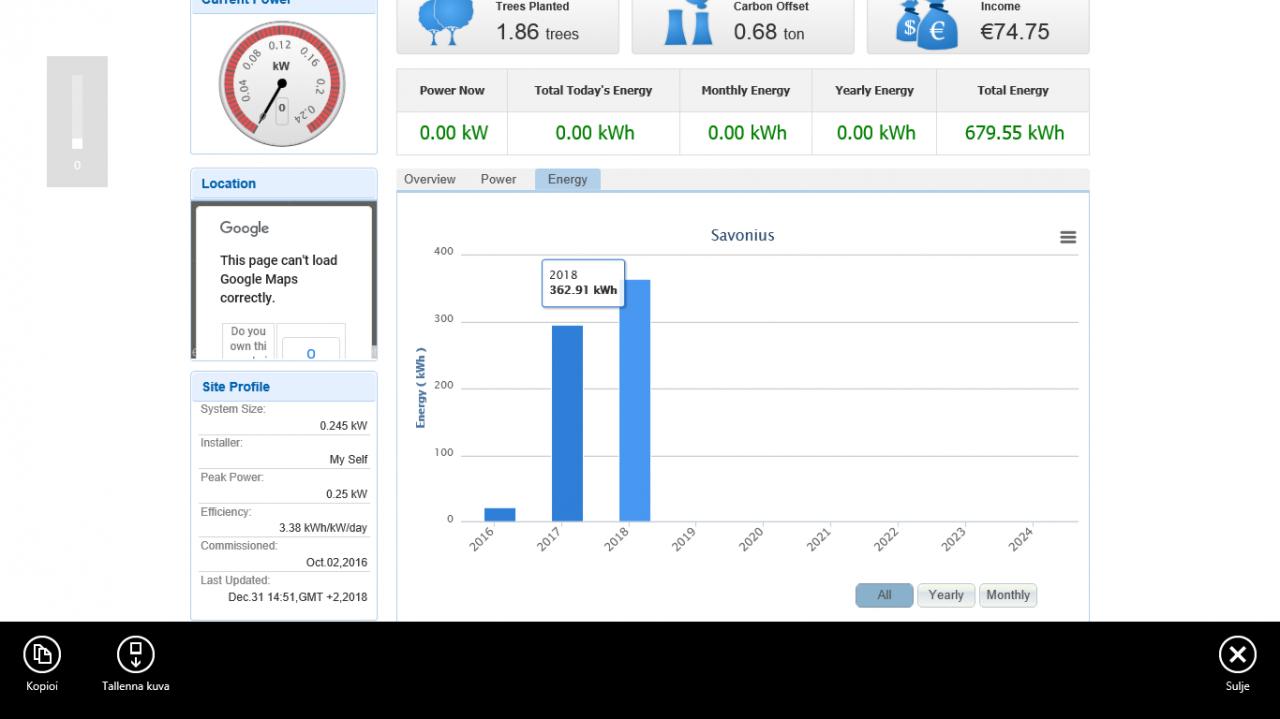Screen dimensions: 1280x719
Task: Click the Google logo in Location panel
Action: click(245, 228)
